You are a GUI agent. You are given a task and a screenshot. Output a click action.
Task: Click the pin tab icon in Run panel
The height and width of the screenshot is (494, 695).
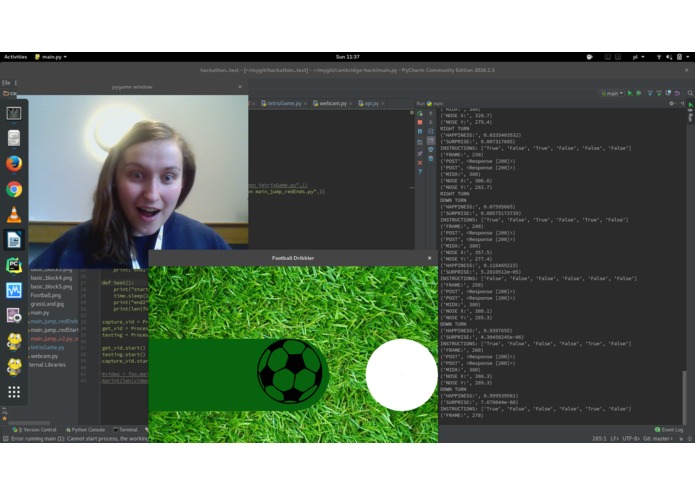(420, 153)
